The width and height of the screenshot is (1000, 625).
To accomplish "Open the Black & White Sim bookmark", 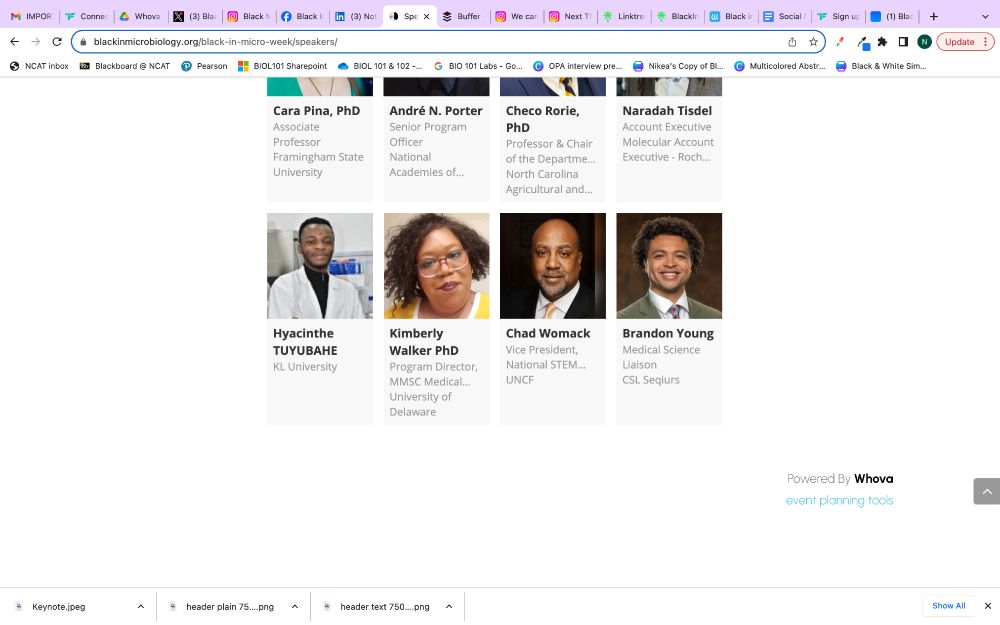I will pyautogui.click(x=881, y=66).
